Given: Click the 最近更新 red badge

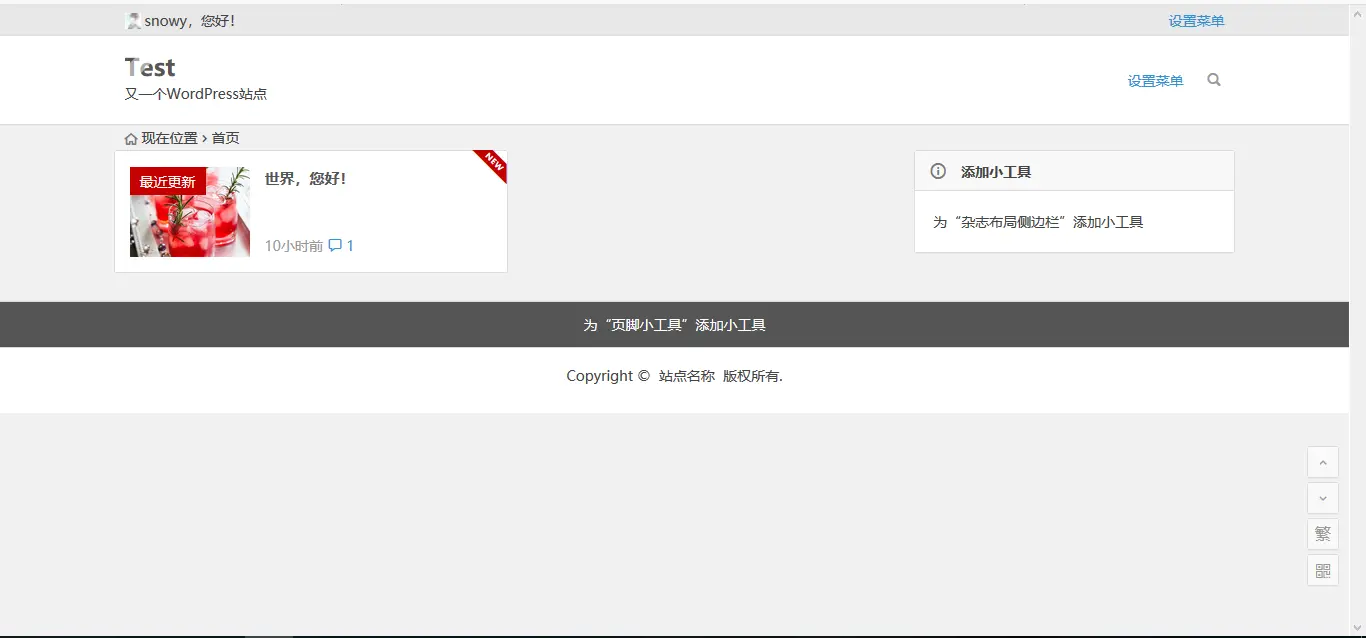Looking at the screenshot, I should 167,181.
